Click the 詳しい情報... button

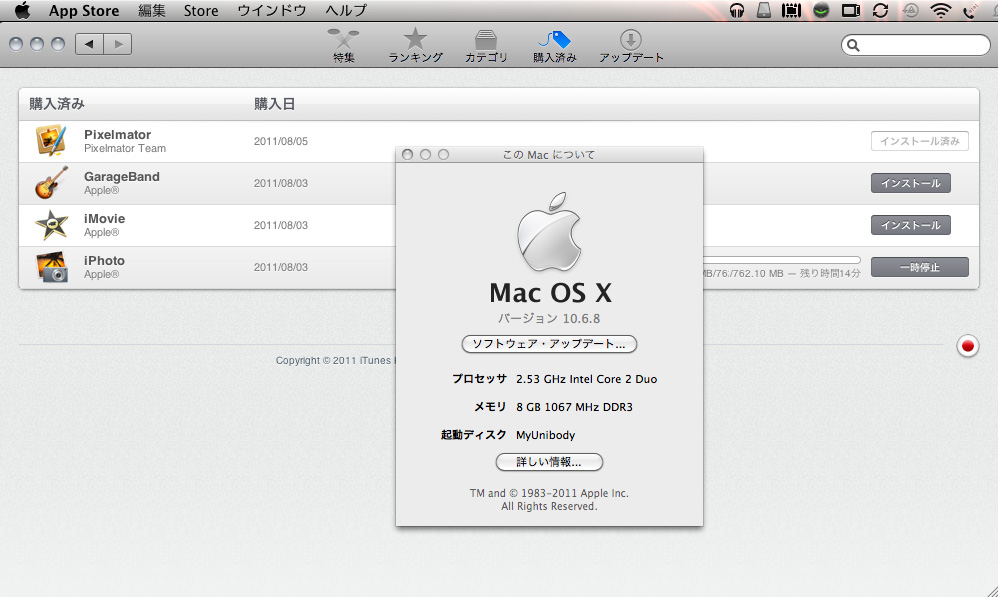click(x=549, y=462)
